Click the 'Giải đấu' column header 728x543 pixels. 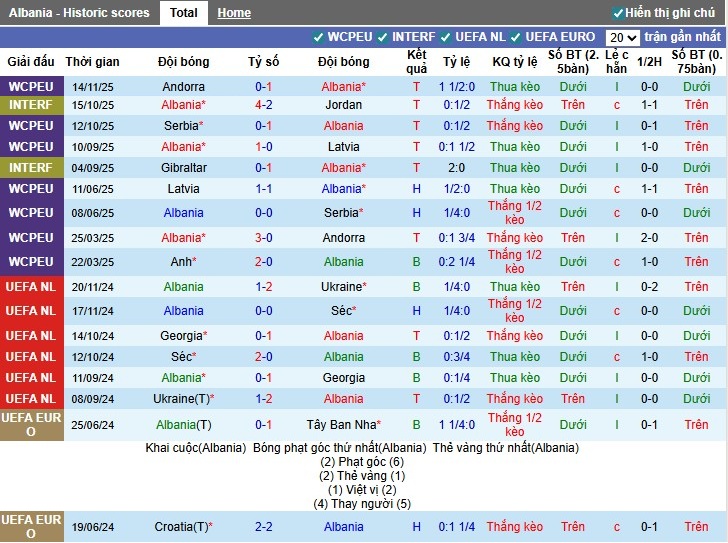tap(31, 62)
